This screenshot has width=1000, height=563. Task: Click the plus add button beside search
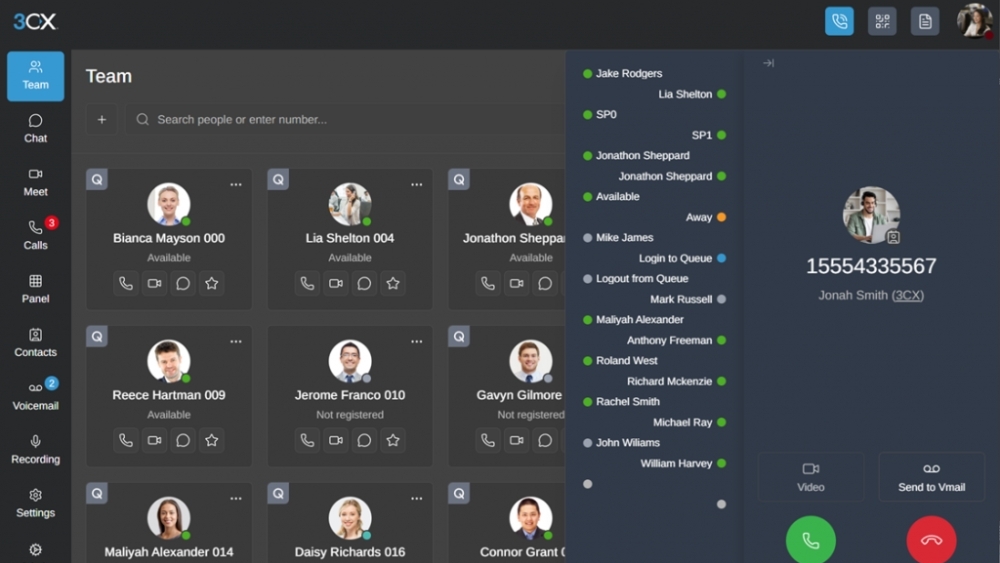[x=101, y=119]
